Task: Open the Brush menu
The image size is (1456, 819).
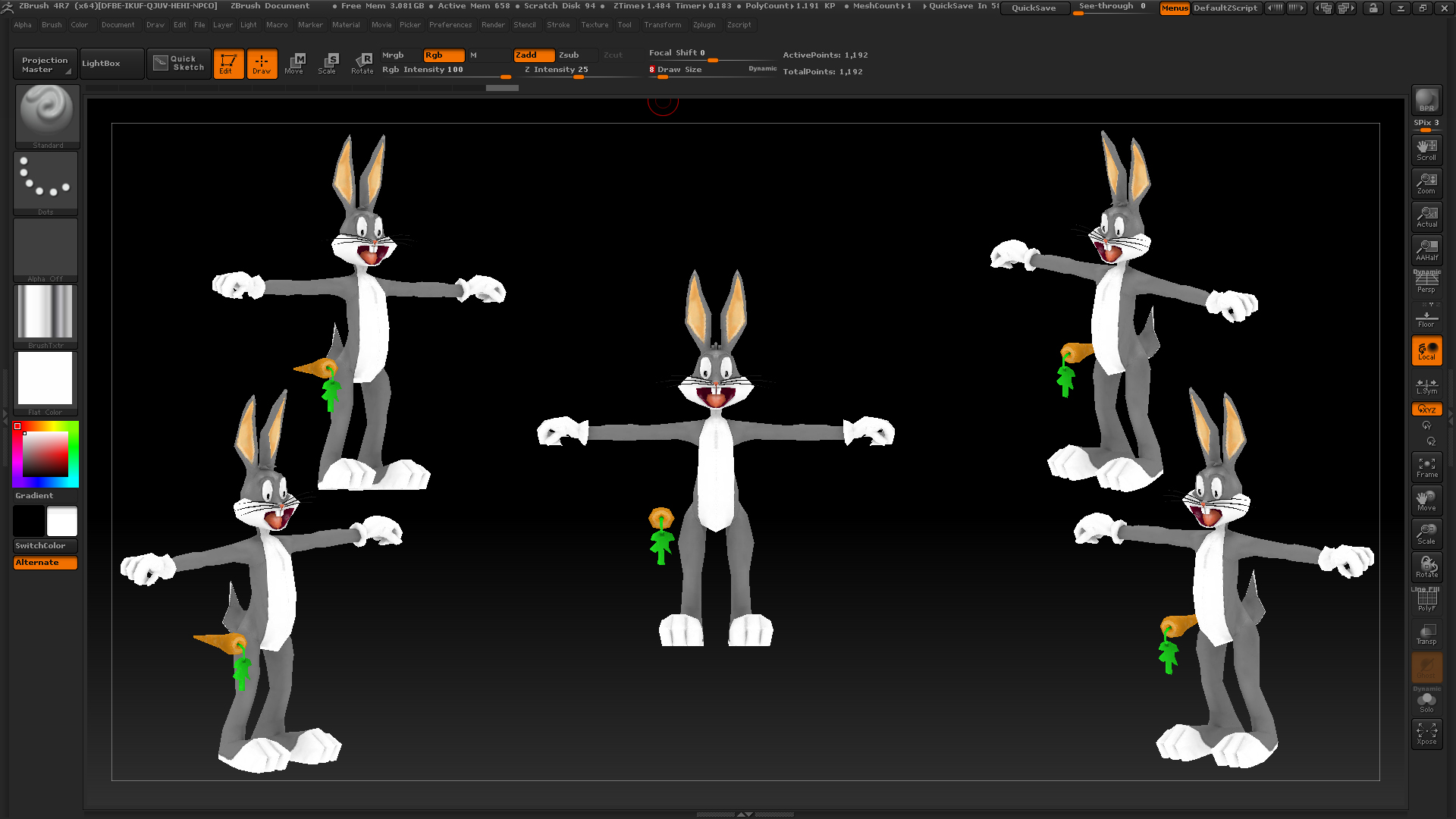Action: (52, 25)
